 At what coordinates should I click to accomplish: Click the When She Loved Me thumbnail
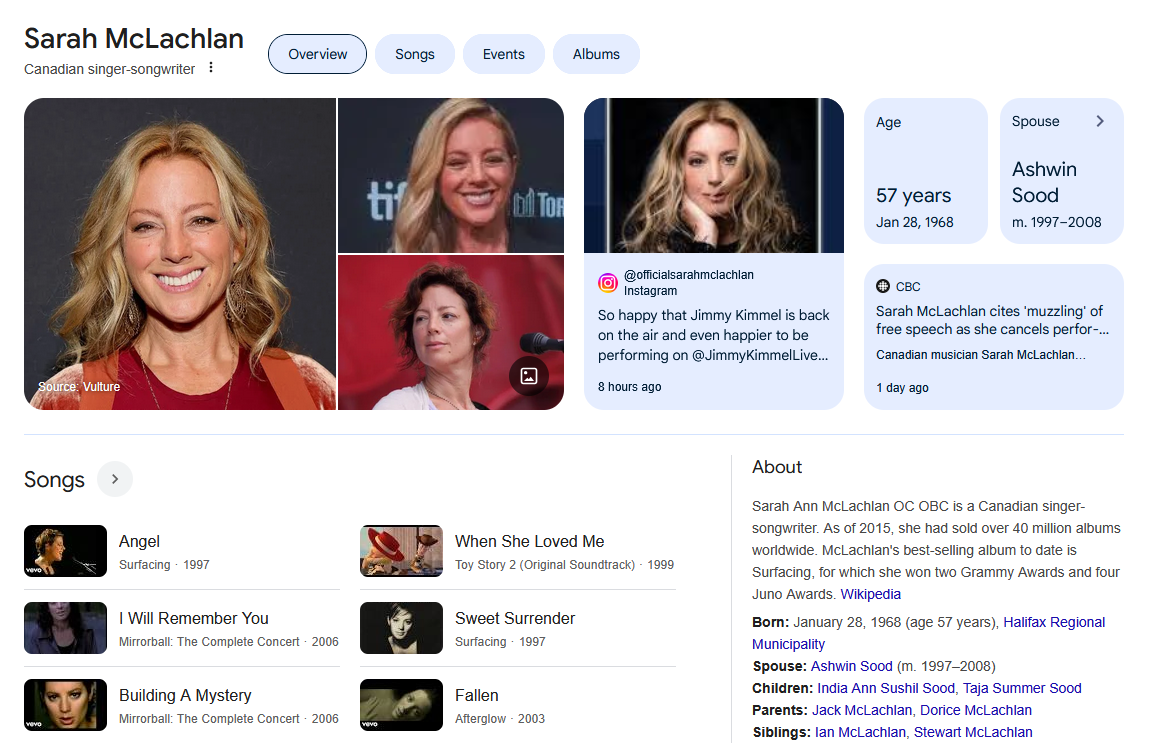[402, 551]
